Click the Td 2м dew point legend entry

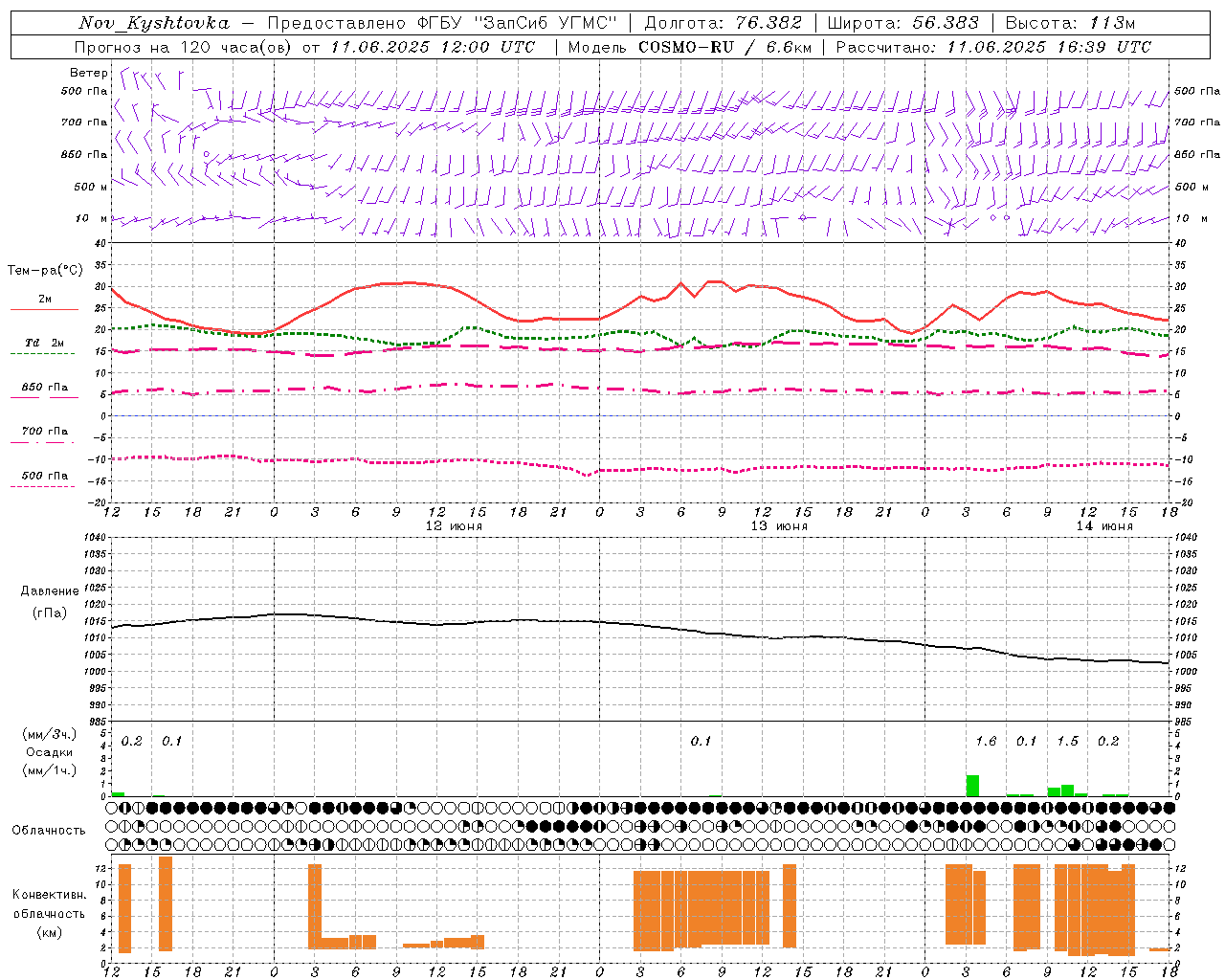(45, 343)
